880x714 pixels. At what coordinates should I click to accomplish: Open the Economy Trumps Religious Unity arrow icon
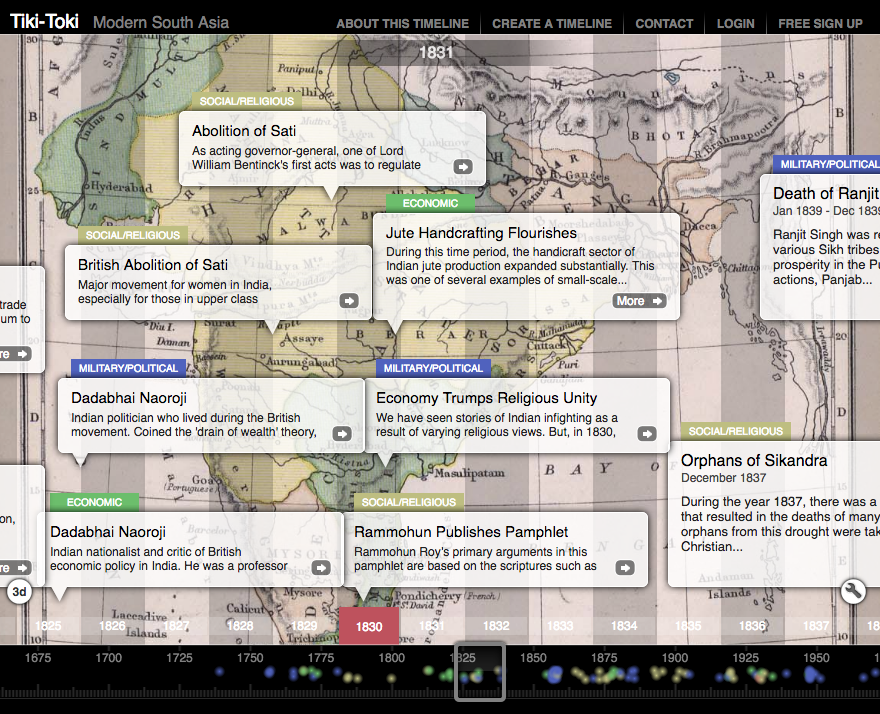pos(647,432)
